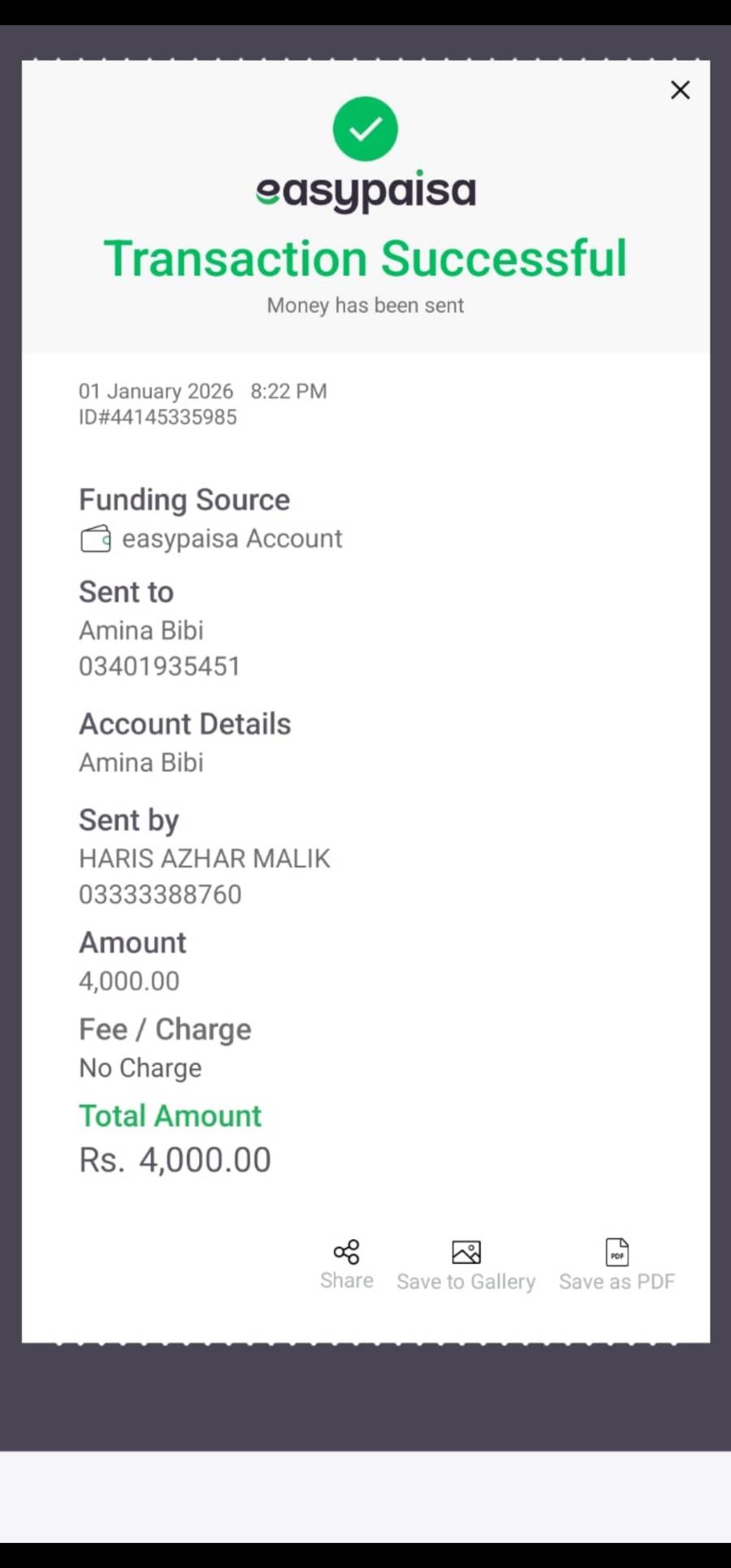Tap the Save as PDF file icon
This screenshot has width=731, height=1568.
tap(617, 1252)
